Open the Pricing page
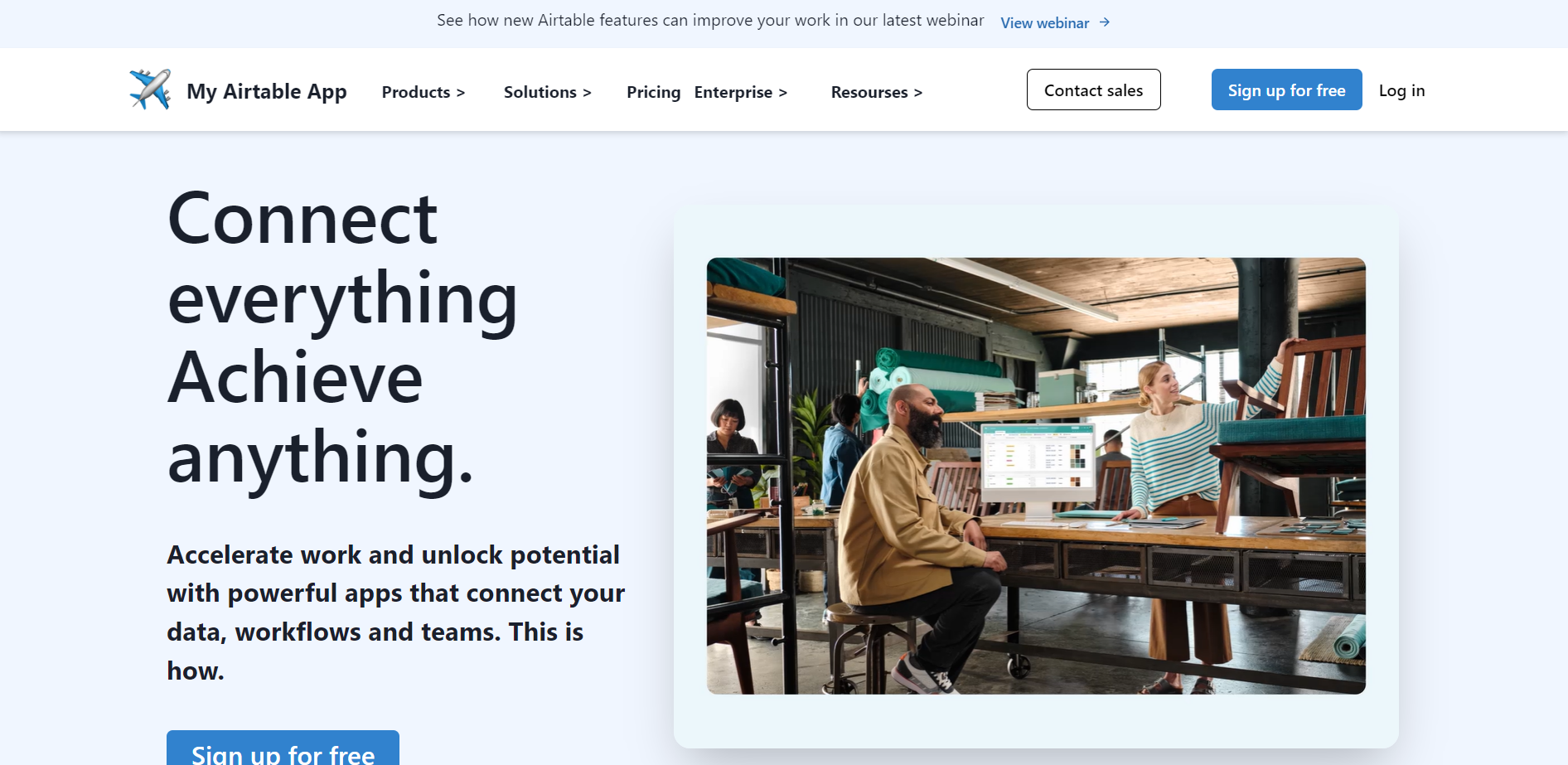This screenshot has width=1568, height=765. [653, 92]
